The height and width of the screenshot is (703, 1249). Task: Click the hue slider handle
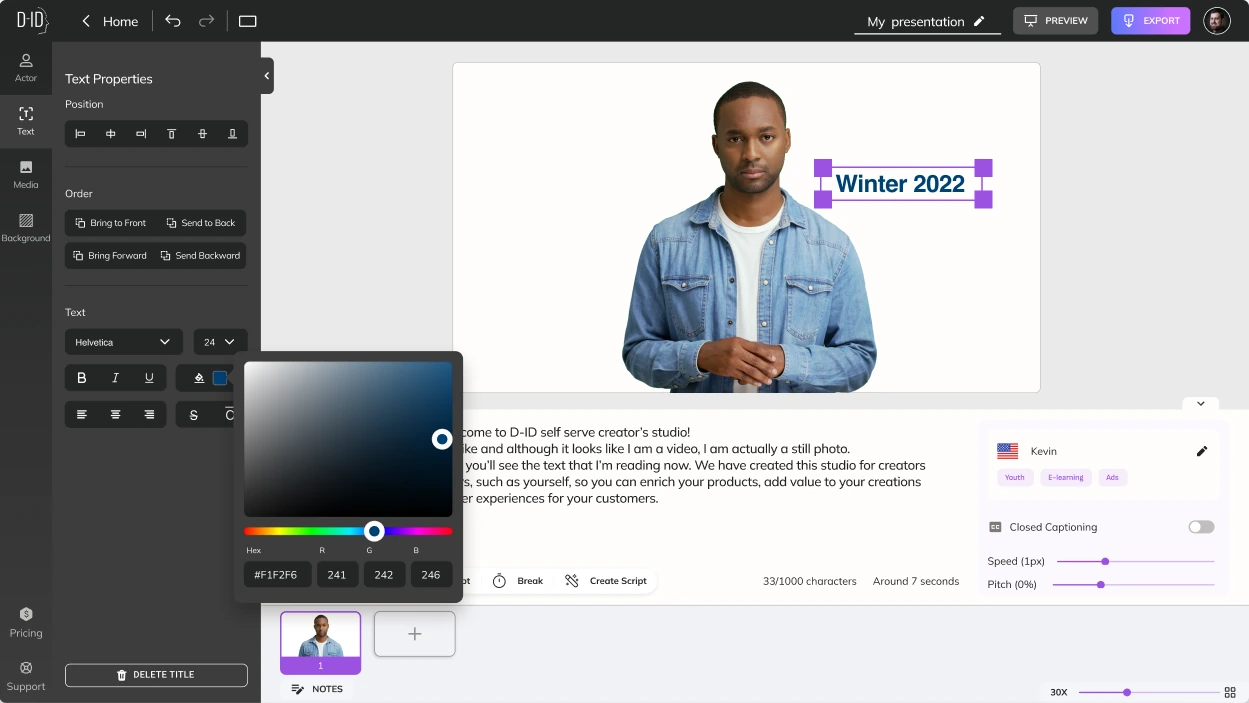[374, 531]
